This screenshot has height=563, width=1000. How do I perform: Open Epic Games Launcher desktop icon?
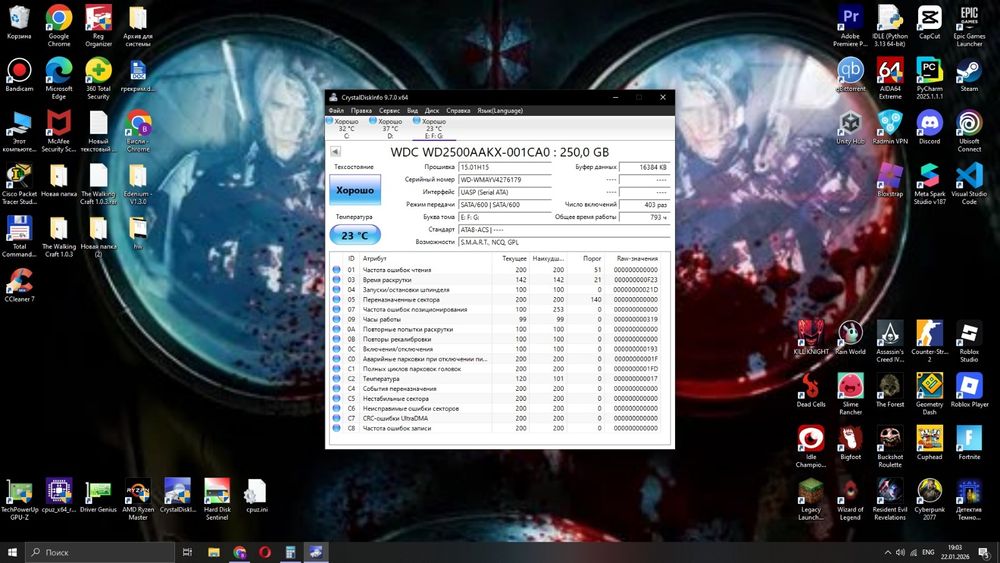click(969, 26)
